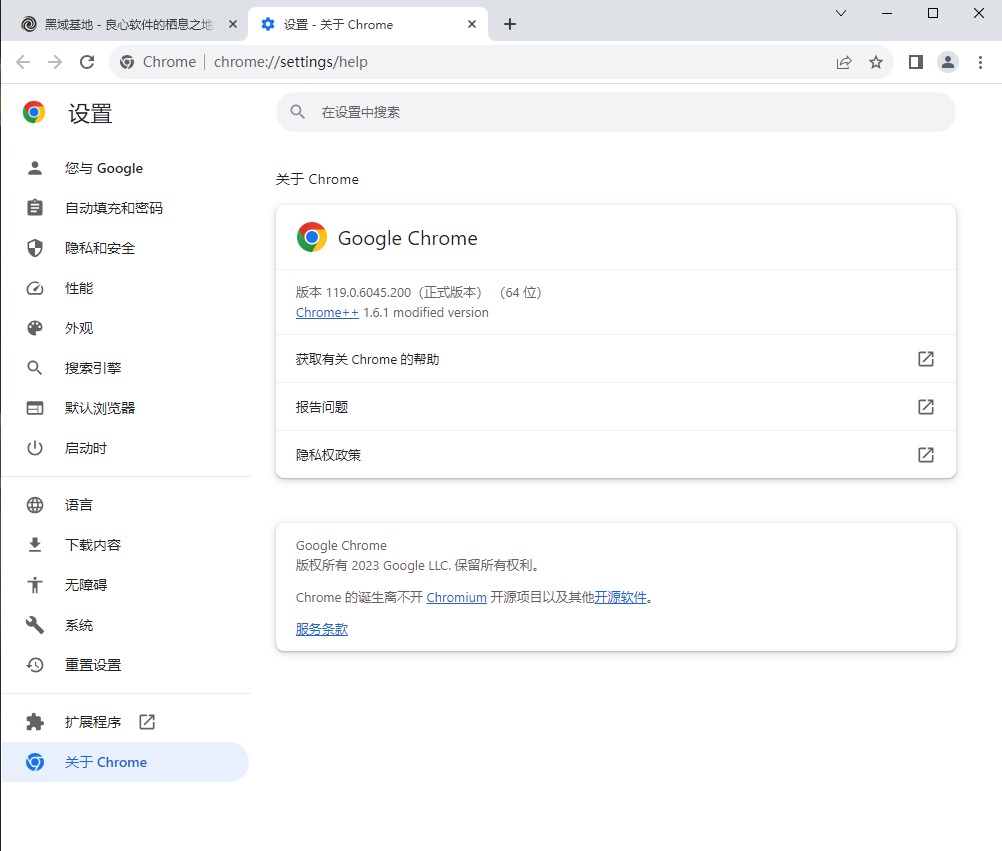Open 重置设置 section

pos(125,665)
